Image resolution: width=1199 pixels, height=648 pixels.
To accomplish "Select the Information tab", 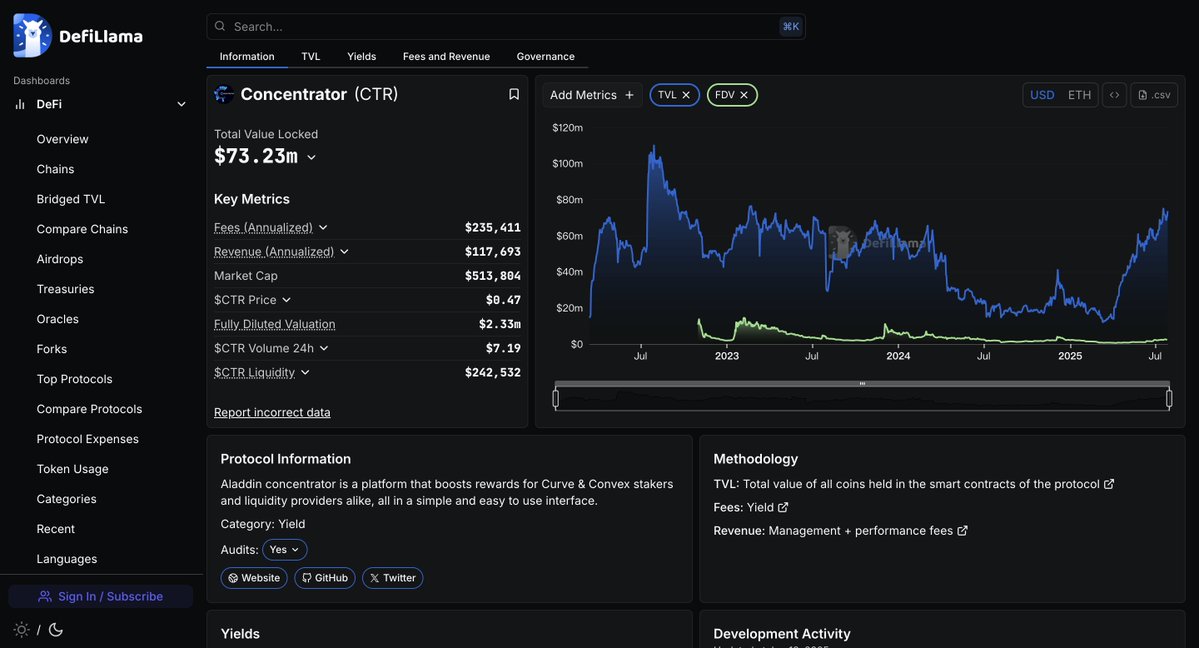I will (x=247, y=57).
